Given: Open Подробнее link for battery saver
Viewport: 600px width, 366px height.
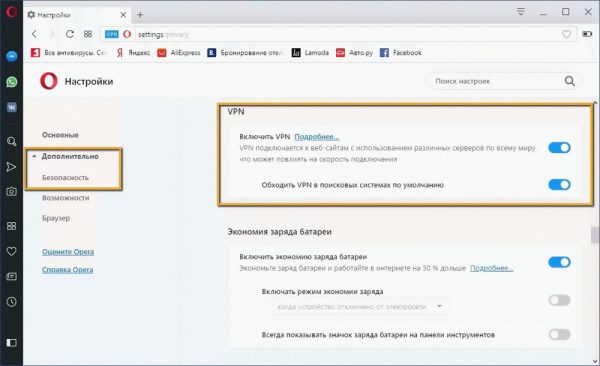Looking at the screenshot, I should tap(492, 268).
